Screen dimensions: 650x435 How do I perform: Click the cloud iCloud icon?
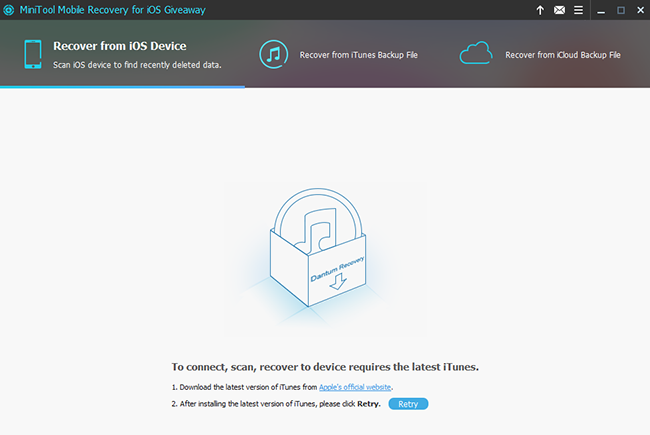476,53
